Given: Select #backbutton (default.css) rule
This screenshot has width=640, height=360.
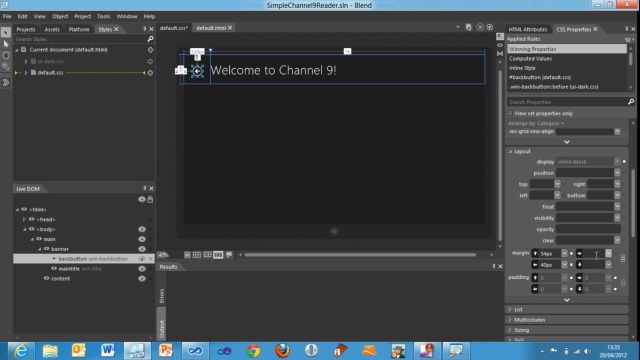Looking at the screenshot, I should (540, 77).
